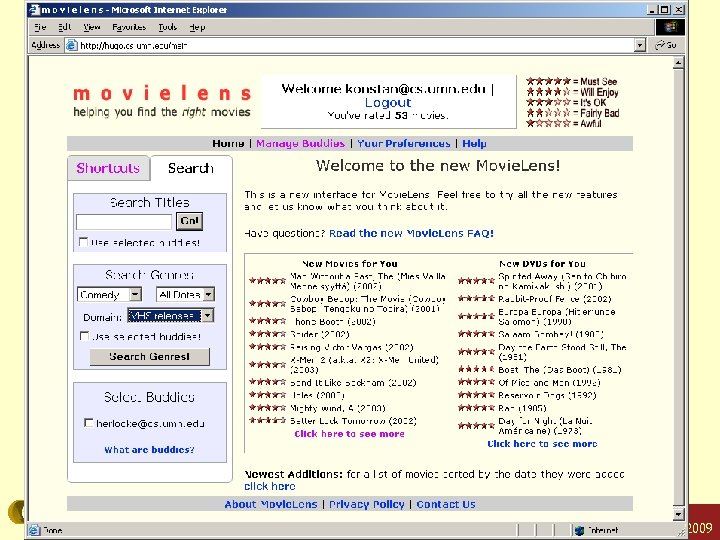
Task: Click the vertical scrollbar down arrow
Action: tap(679, 514)
